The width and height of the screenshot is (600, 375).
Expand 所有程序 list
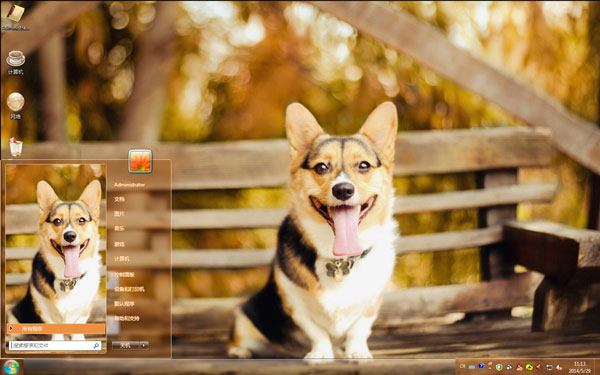[x=56, y=328]
